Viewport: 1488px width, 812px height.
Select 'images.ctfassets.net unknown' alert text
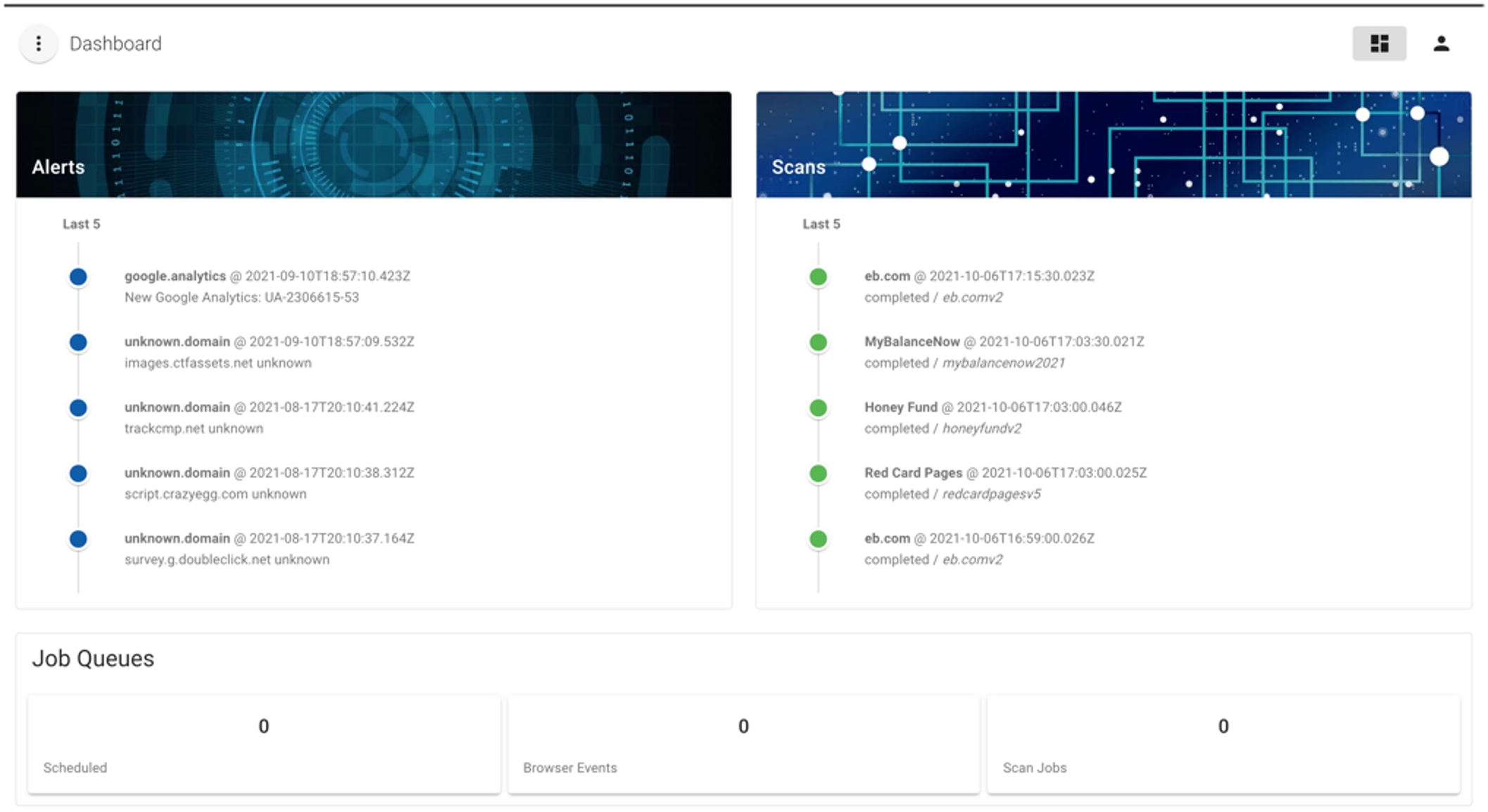[x=218, y=363]
